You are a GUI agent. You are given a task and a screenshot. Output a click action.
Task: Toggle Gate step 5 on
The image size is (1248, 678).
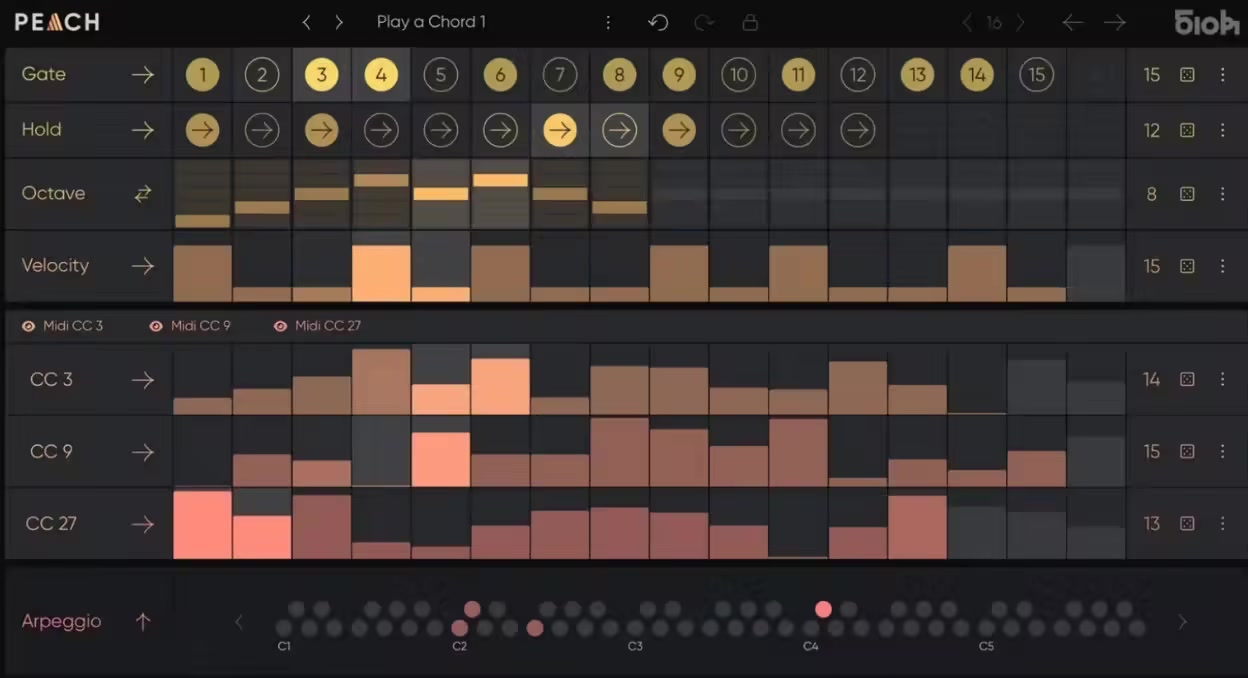tap(440, 75)
